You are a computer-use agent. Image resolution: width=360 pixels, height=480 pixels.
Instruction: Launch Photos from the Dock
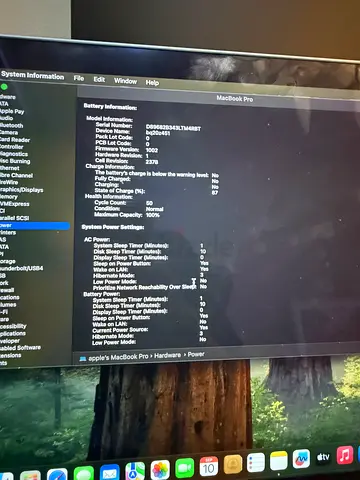[x=160, y=470]
